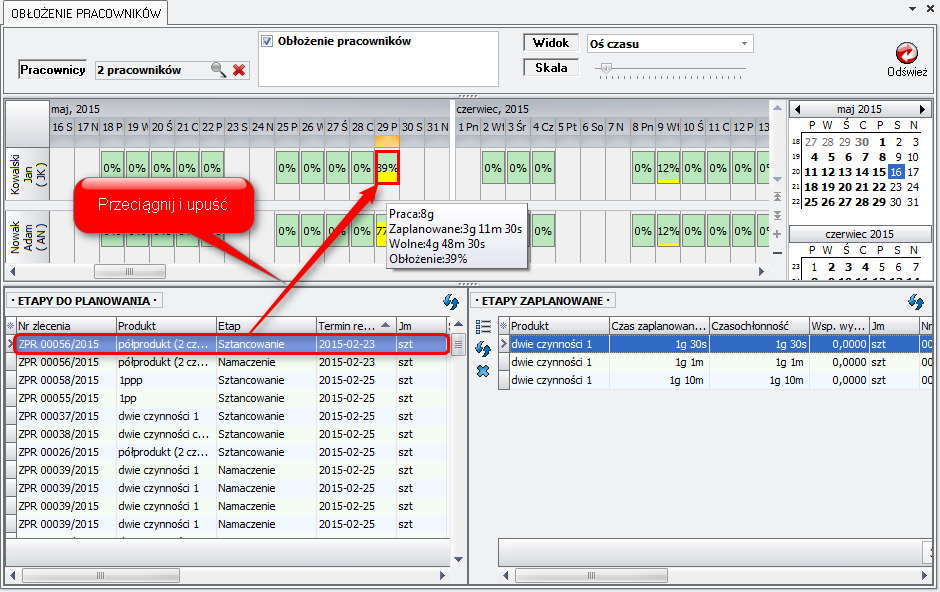Select the Obłożenie pracowników tab
Screen dimensions: 940x592
coord(84,12)
